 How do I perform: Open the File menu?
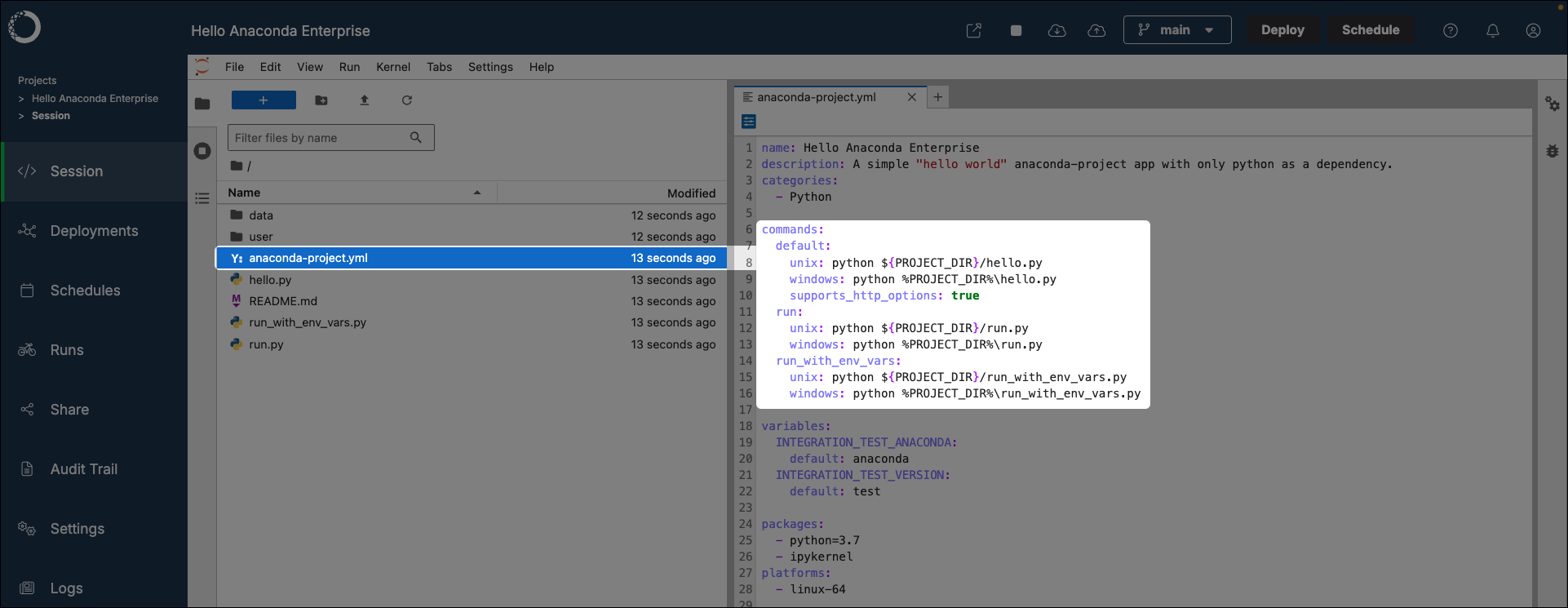pos(235,67)
